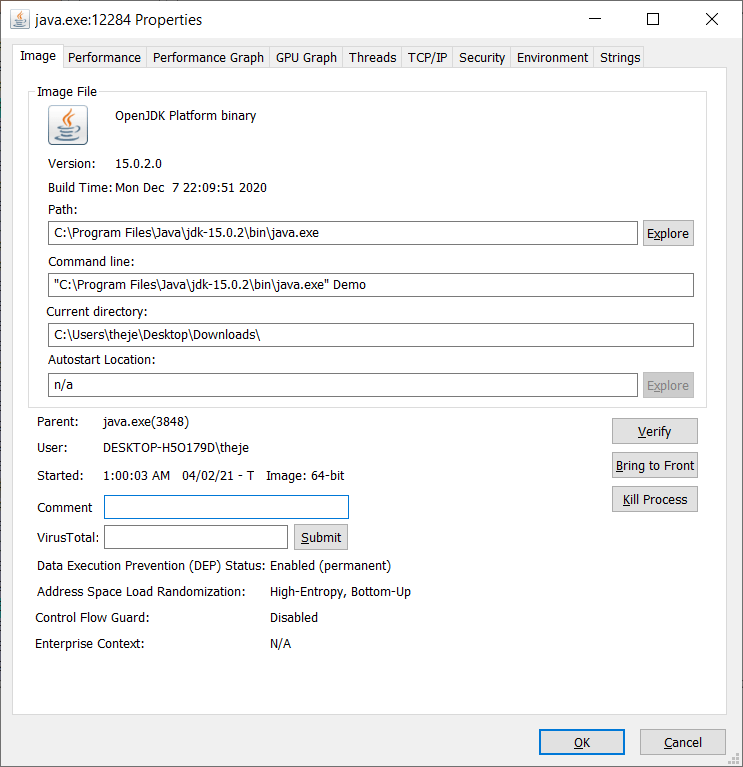View the Security tab
Screen dimensions: 743x767
(482, 58)
